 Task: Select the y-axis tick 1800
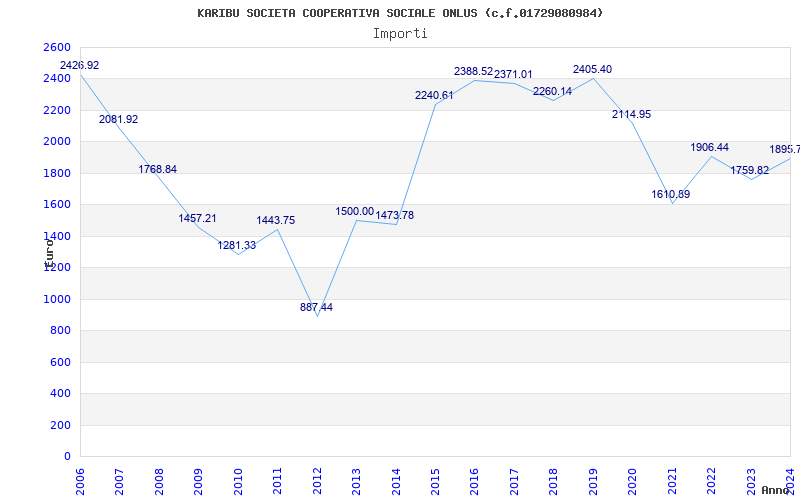pyautogui.click(x=58, y=173)
